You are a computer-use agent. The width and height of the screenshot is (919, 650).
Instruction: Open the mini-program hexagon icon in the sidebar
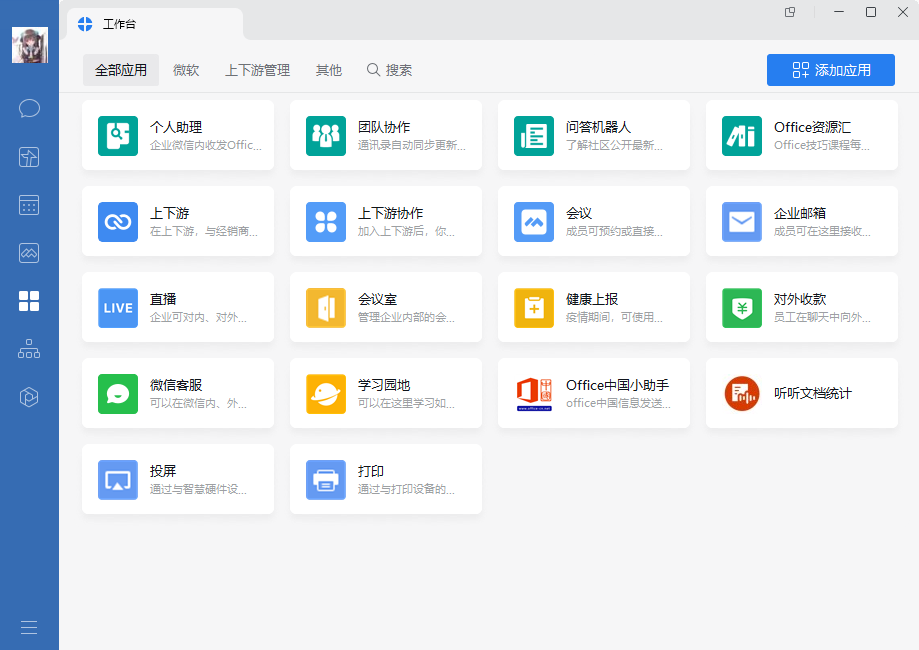pos(29,397)
